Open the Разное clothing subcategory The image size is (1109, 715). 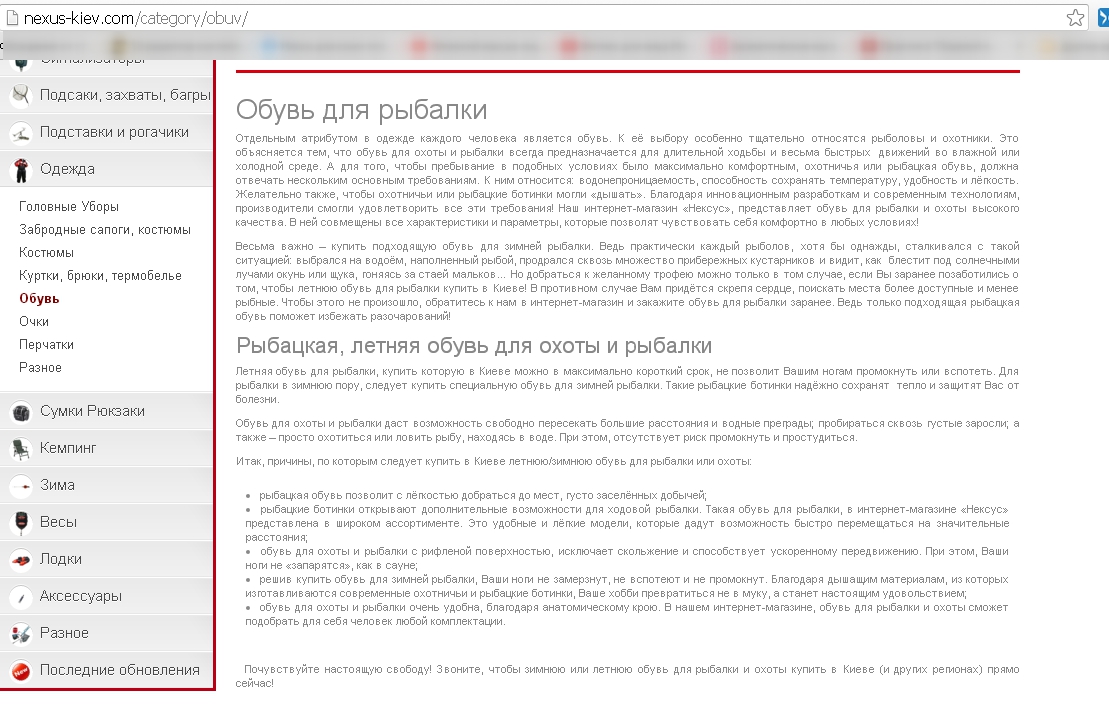(x=40, y=368)
